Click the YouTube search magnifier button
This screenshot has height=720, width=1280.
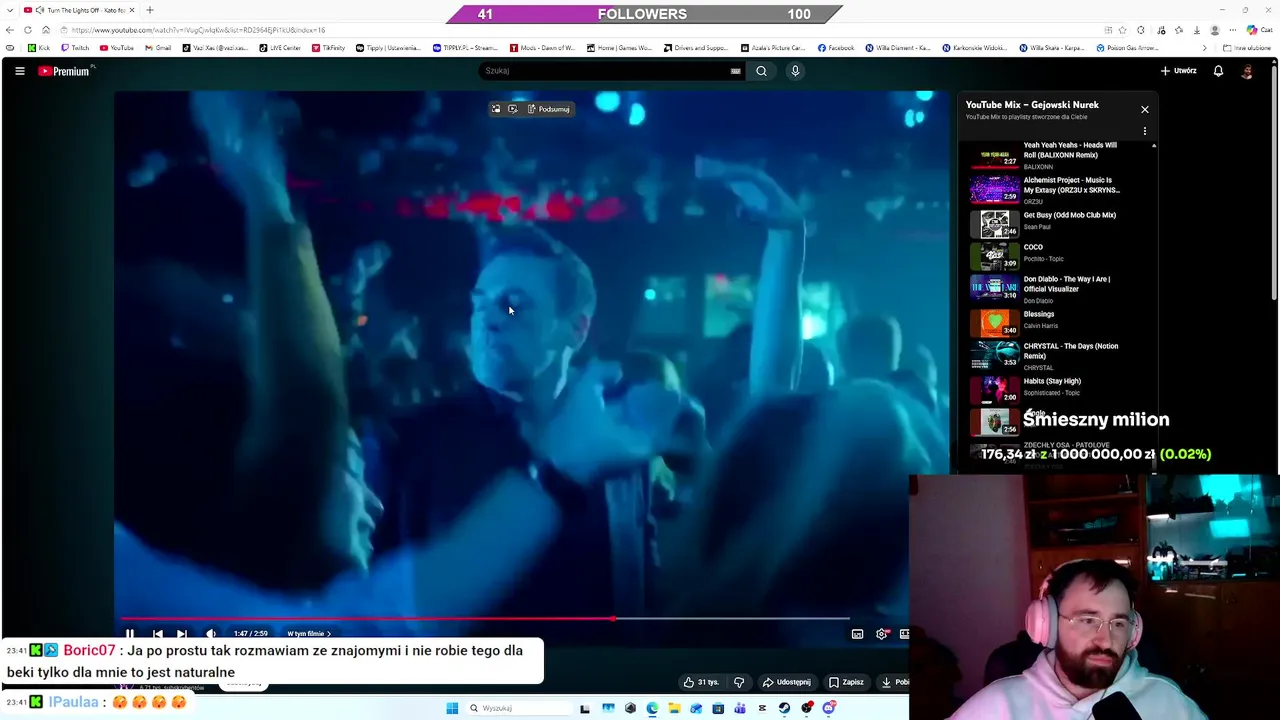click(x=761, y=71)
